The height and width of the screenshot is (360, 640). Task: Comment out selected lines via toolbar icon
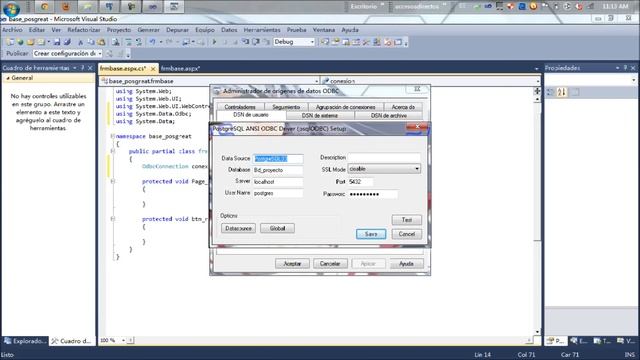pos(129,42)
